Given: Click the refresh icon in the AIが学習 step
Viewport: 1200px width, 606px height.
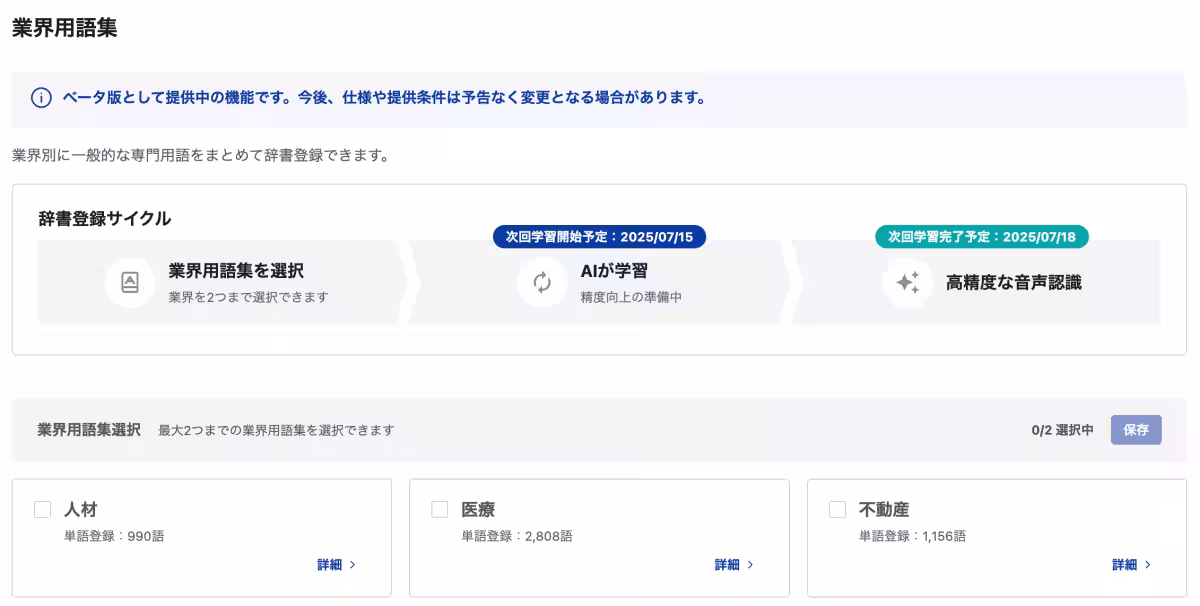Looking at the screenshot, I should pos(542,283).
